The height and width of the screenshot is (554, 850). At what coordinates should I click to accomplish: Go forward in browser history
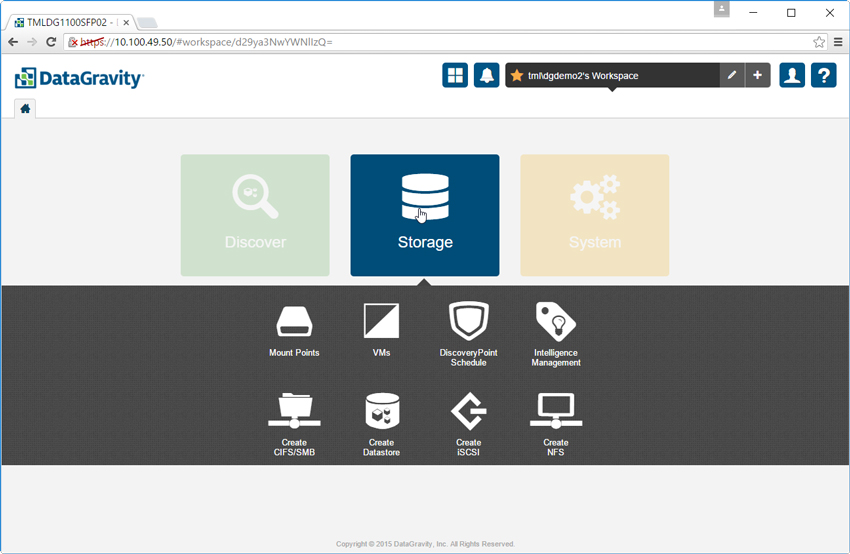click(32, 42)
